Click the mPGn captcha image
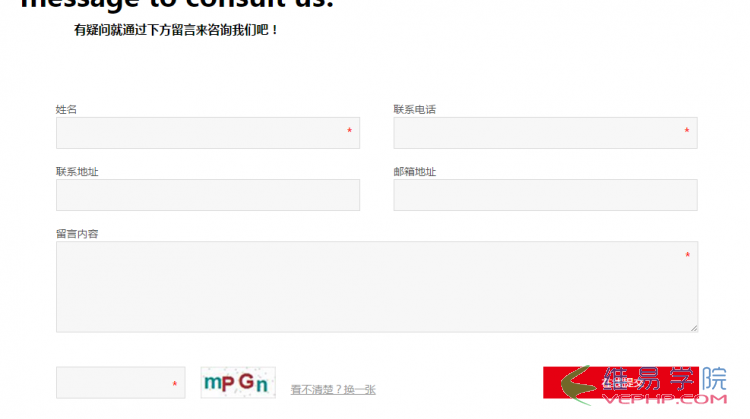The width and height of the screenshot is (750, 419). (x=238, y=383)
